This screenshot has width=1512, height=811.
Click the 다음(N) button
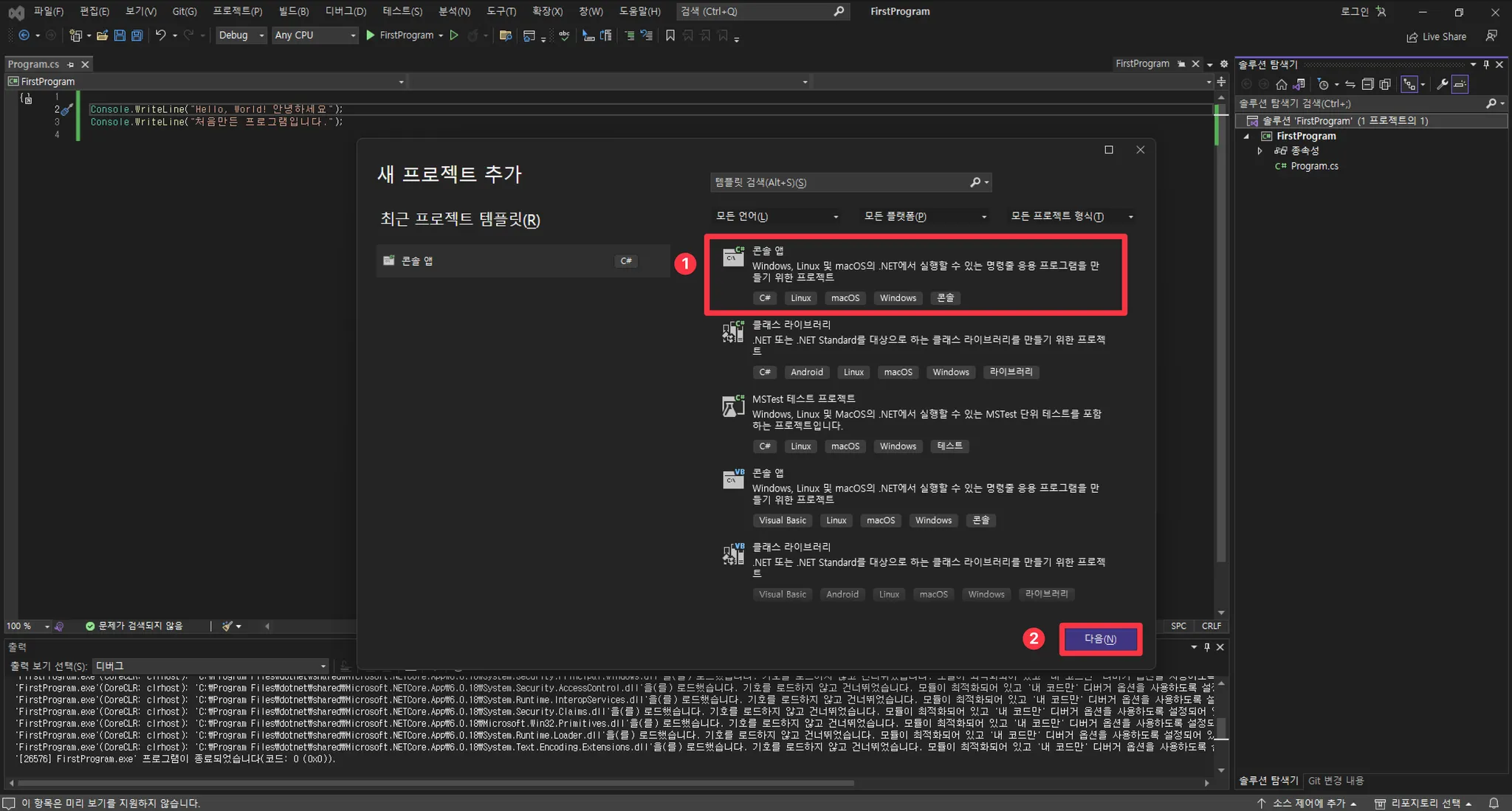(x=1100, y=639)
